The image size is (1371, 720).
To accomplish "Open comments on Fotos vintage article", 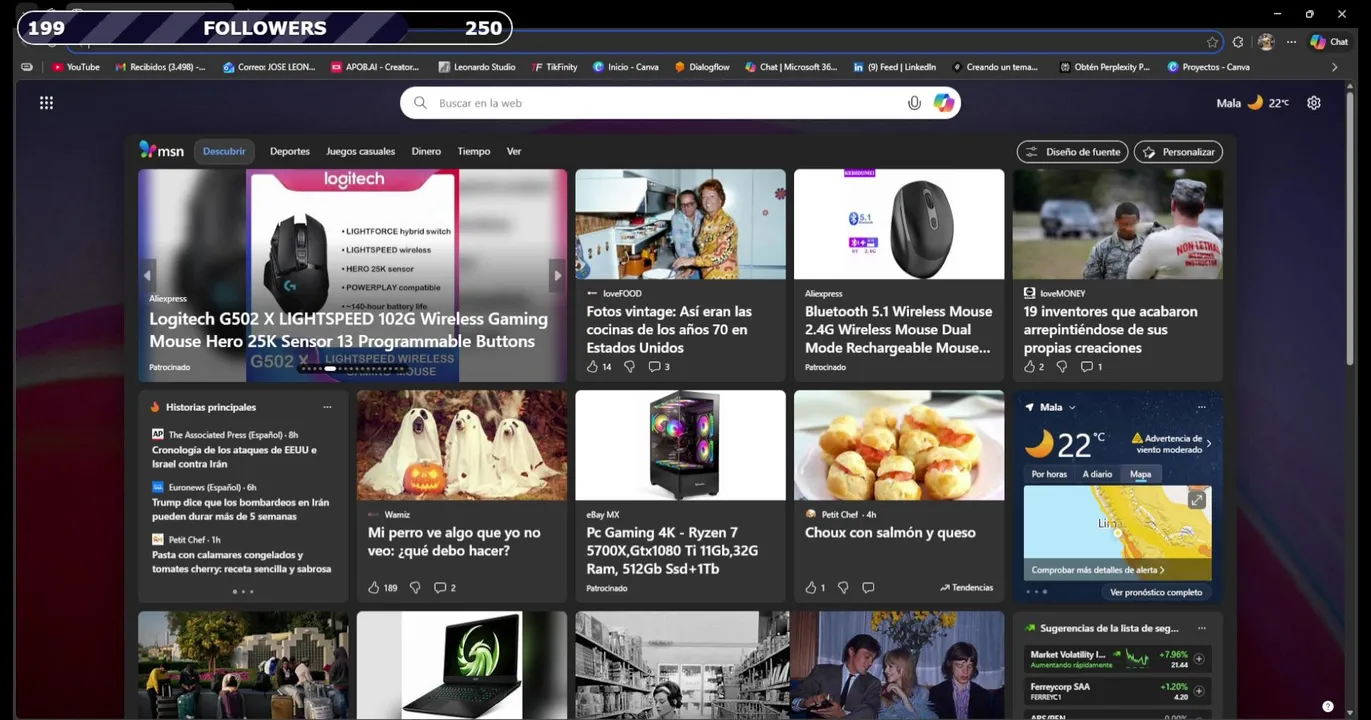I will pyautogui.click(x=659, y=367).
